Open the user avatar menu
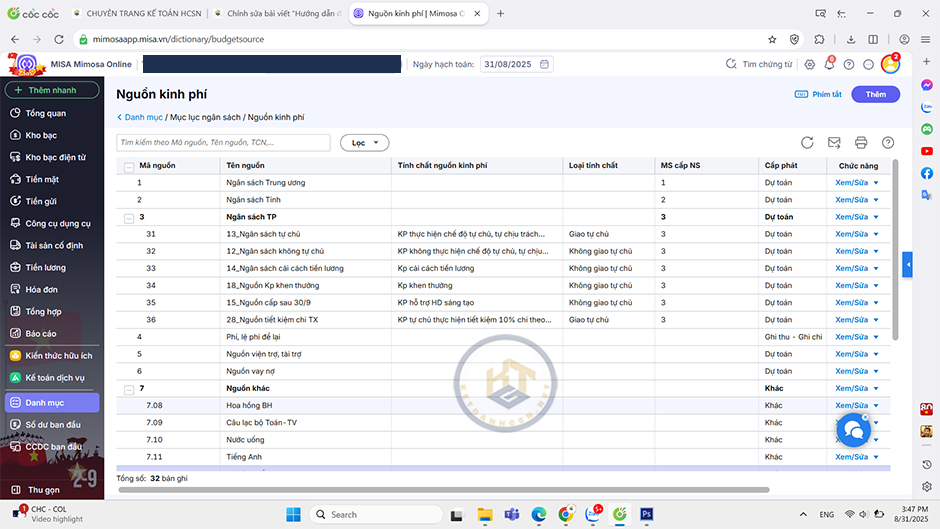 pos(889,64)
